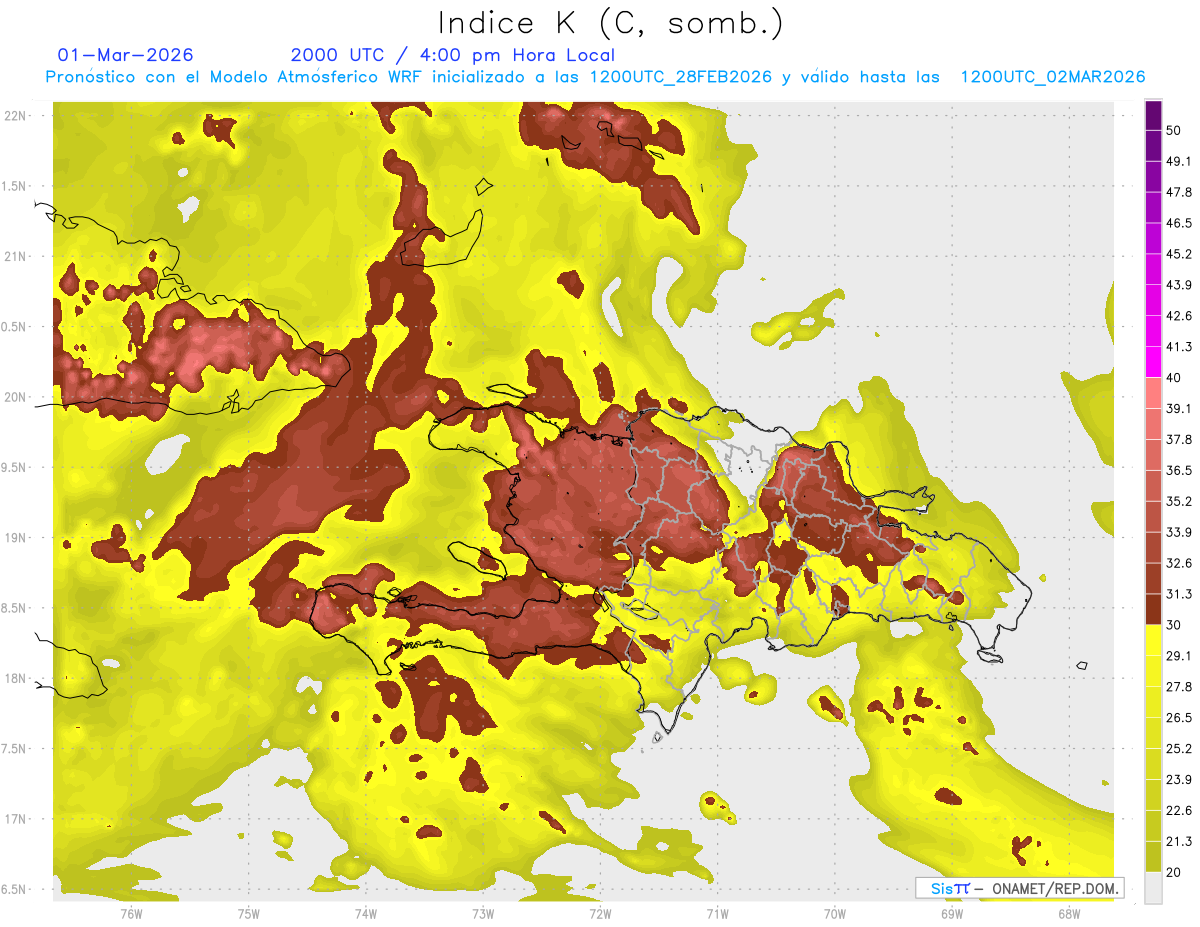Image resolution: width=1200 pixels, height=927 pixels.
Task: Click the 73W longitude axis label
Action: coord(483,913)
